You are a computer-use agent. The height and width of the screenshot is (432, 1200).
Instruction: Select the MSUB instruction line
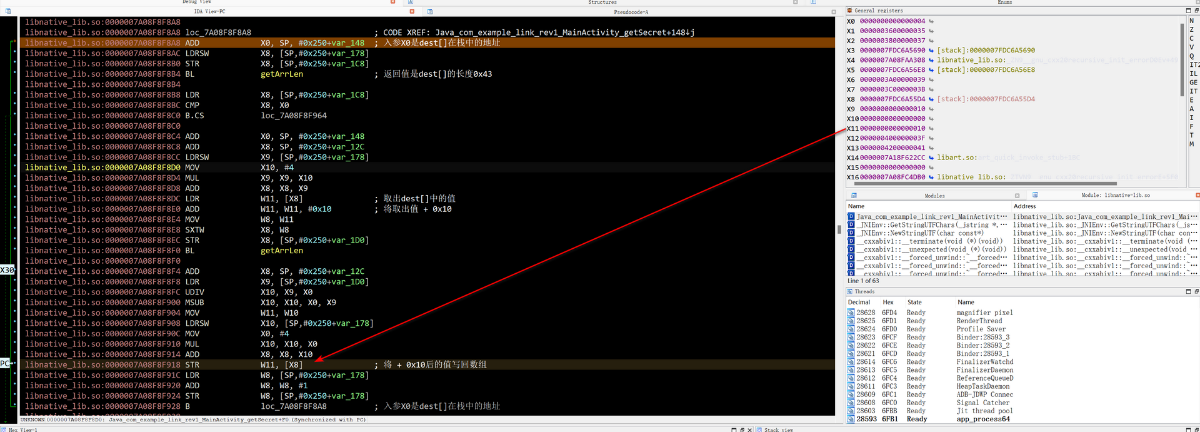coord(429,300)
